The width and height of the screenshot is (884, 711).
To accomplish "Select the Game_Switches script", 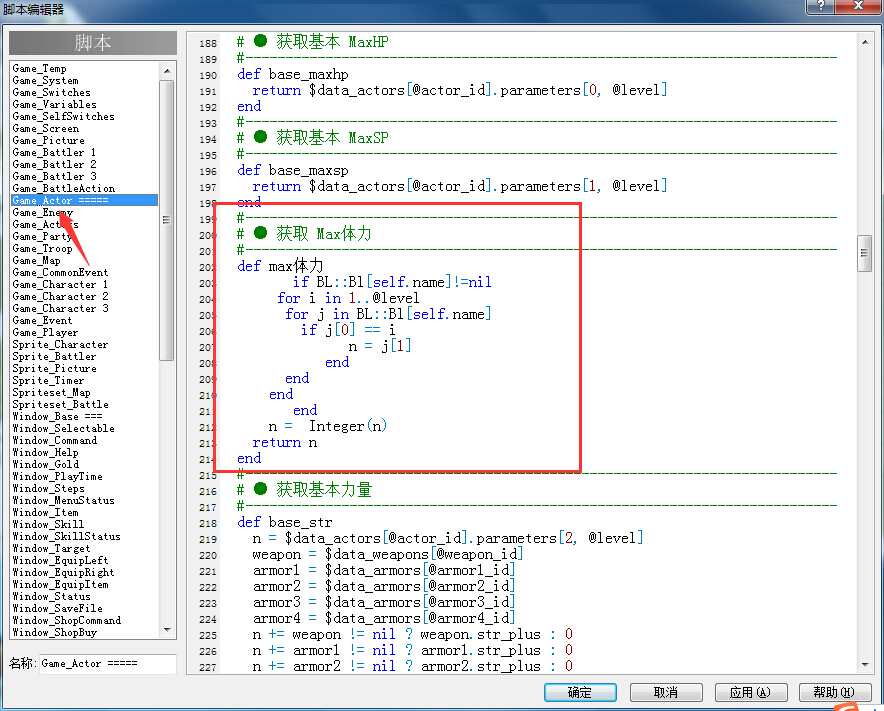I will 51,92.
